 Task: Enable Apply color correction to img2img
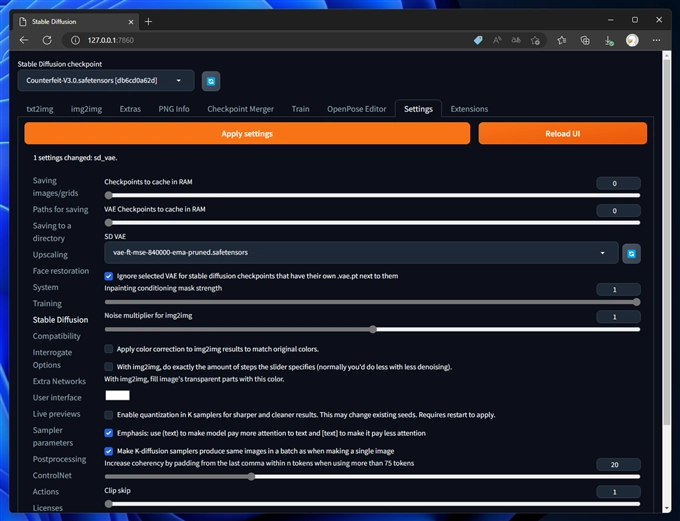coord(109,349)
